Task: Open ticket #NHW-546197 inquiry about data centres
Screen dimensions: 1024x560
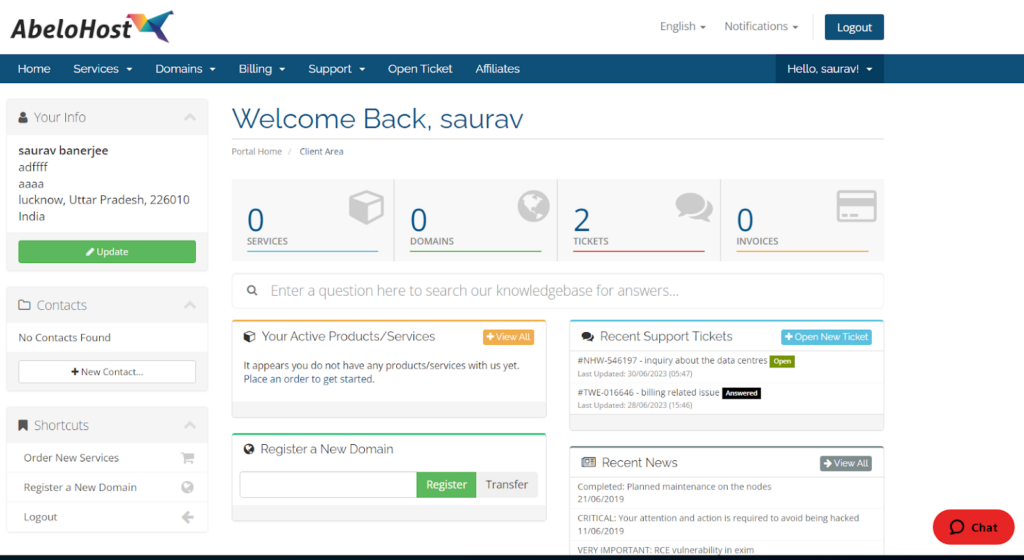Action: pos(672,360)
